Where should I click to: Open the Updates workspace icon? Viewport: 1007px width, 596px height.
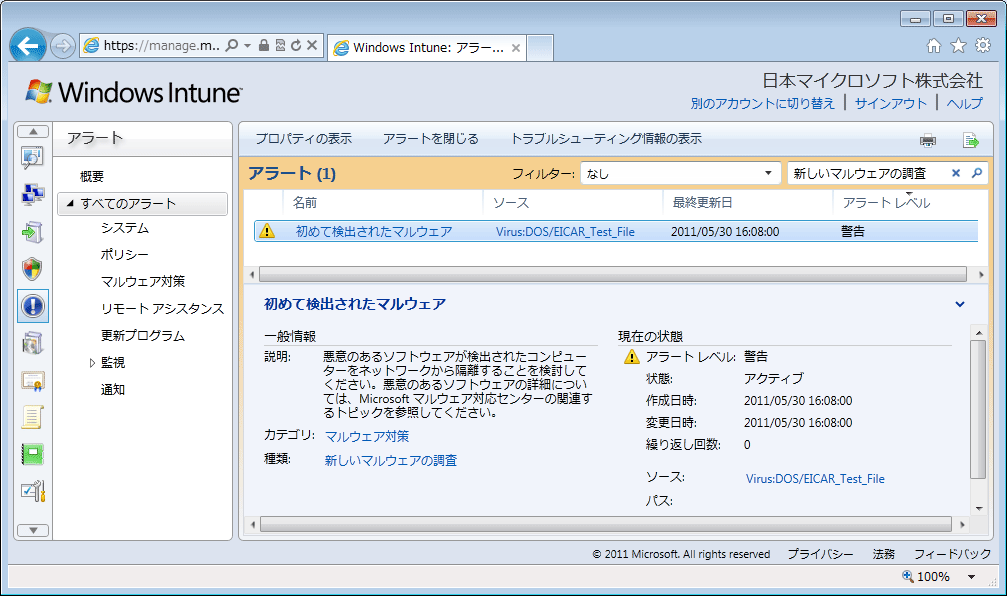click(x=32, y=232)
